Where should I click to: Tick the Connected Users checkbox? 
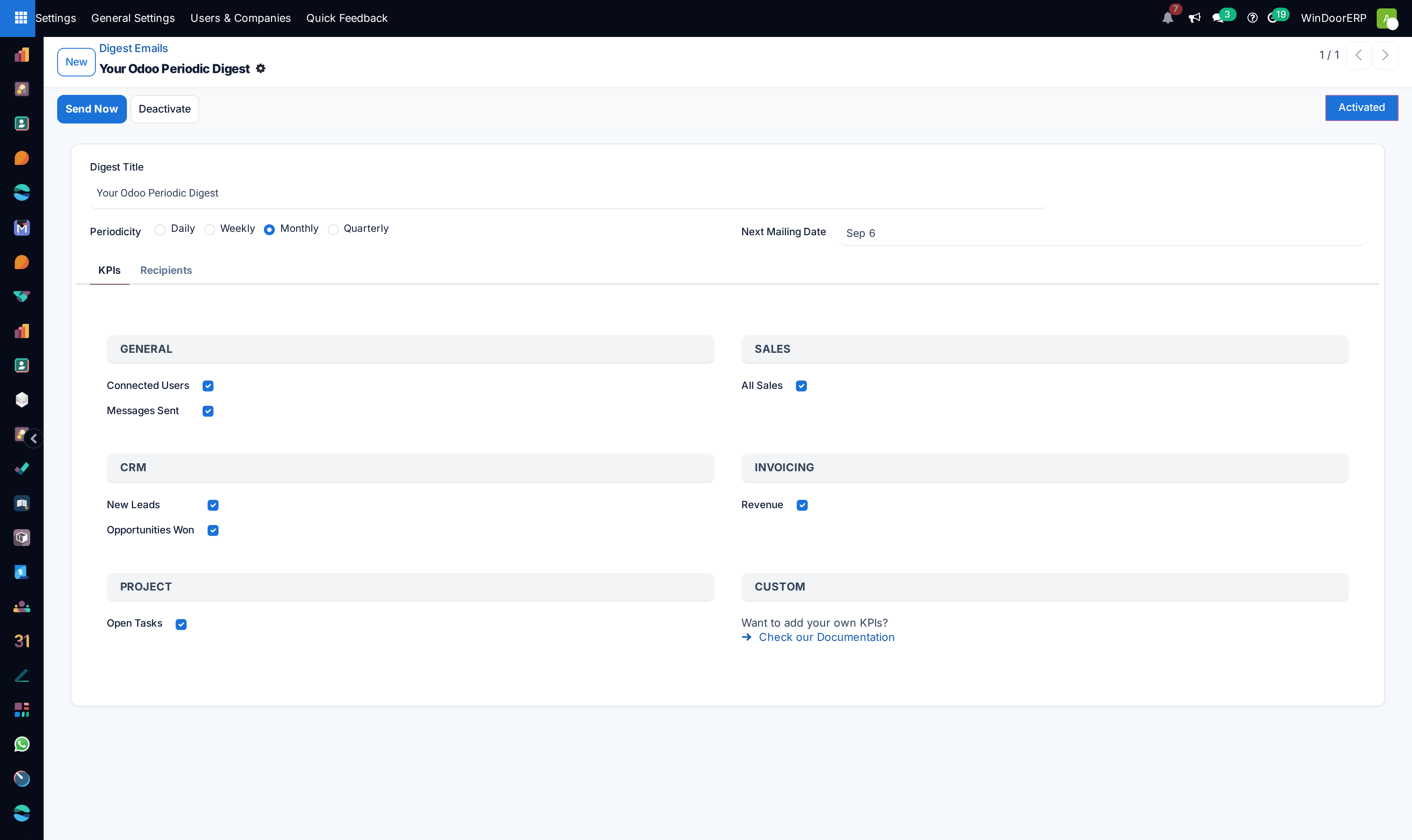(208, 386)
